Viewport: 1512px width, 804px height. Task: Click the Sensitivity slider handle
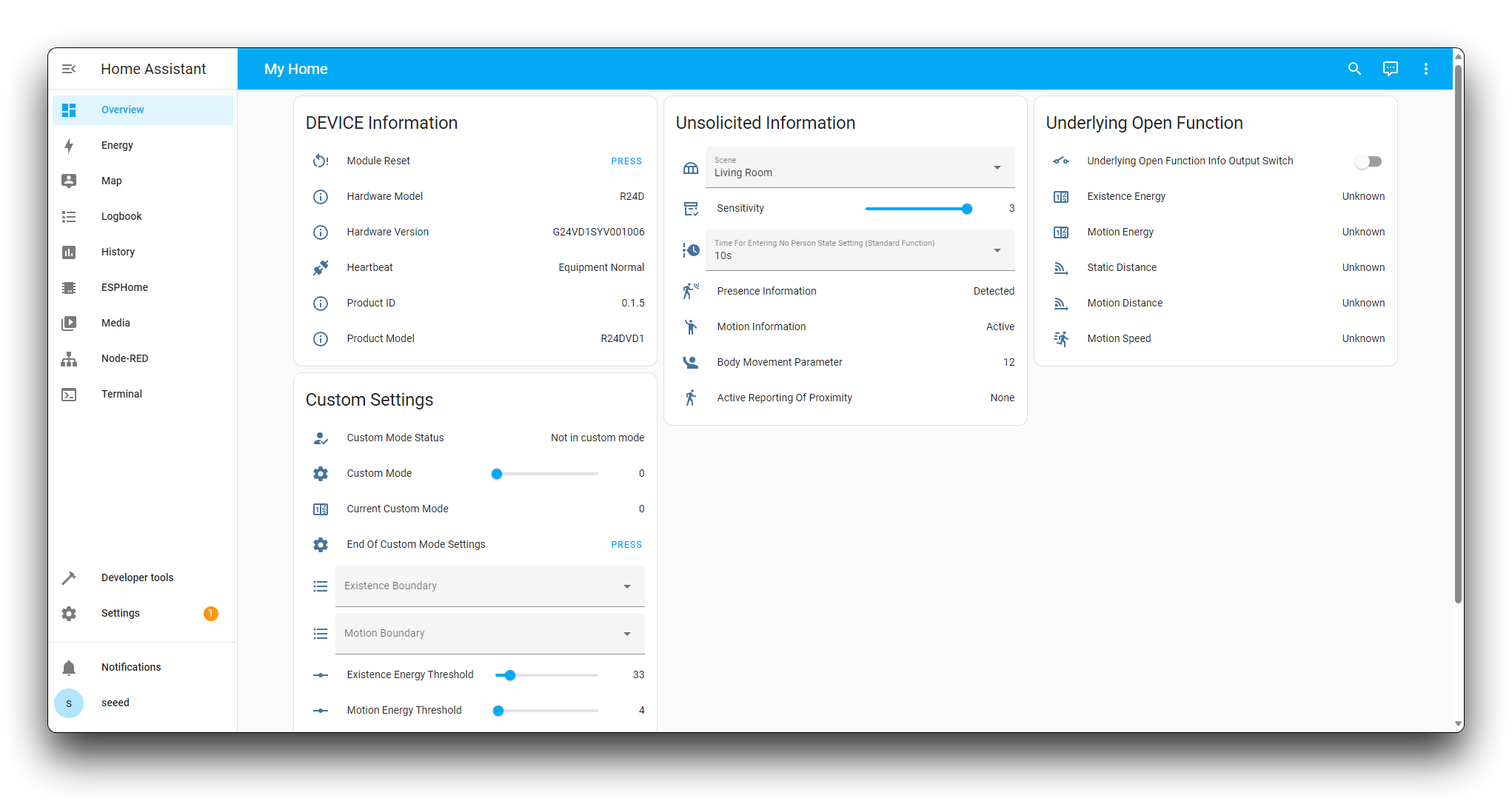tap(966, 209)
